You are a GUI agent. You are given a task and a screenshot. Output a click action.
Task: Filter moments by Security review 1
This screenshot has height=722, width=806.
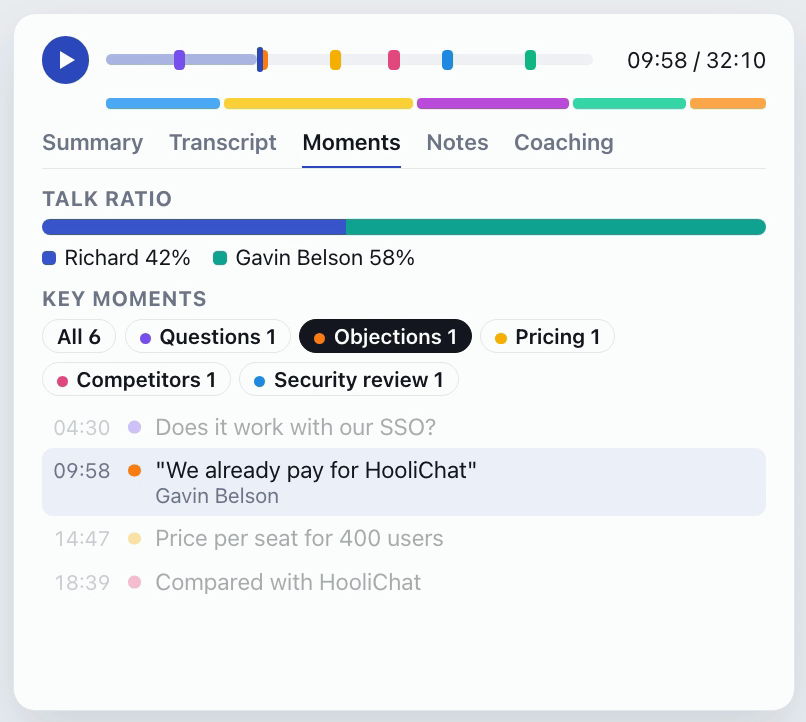[x=349, y=380]
